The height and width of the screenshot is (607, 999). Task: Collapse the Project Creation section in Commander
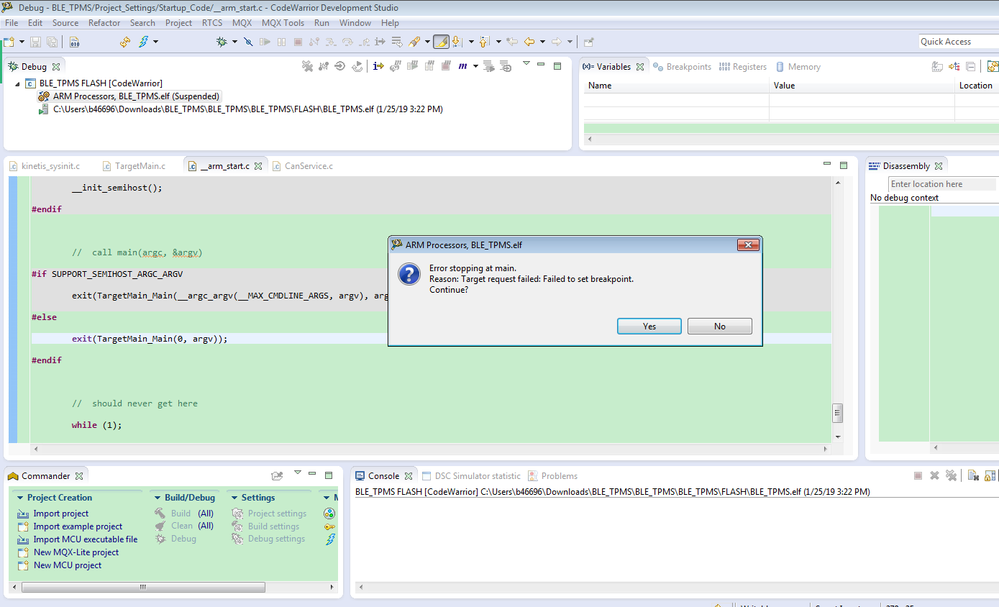point(20,497)
